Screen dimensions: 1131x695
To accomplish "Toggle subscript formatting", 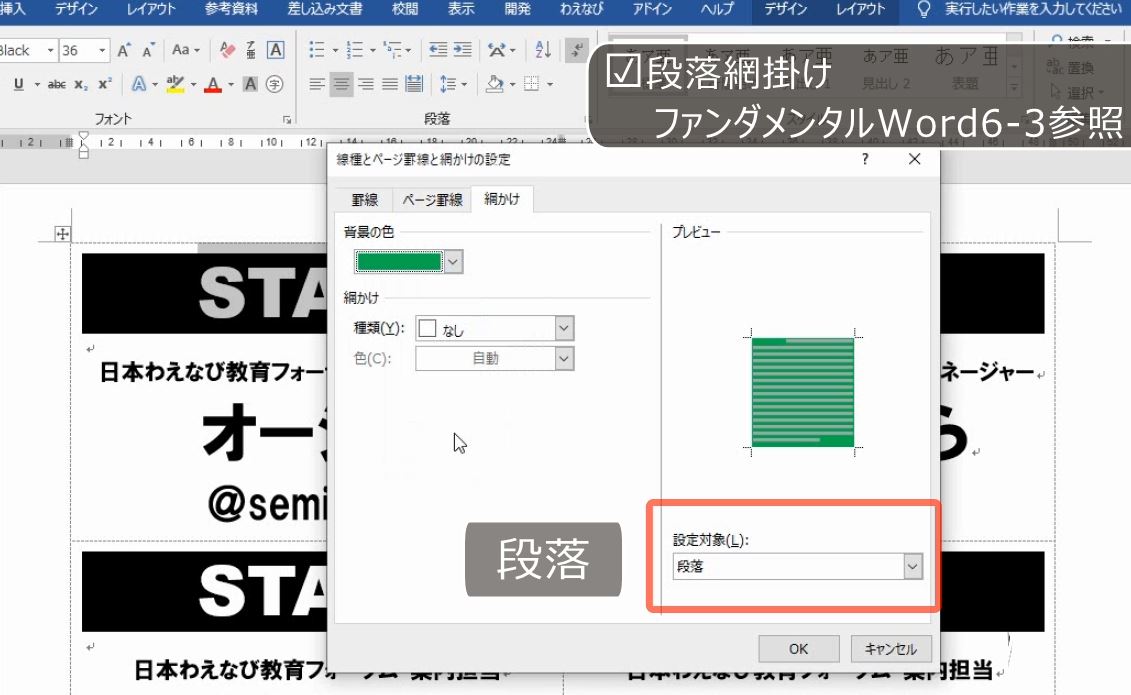I will (80, 84).
